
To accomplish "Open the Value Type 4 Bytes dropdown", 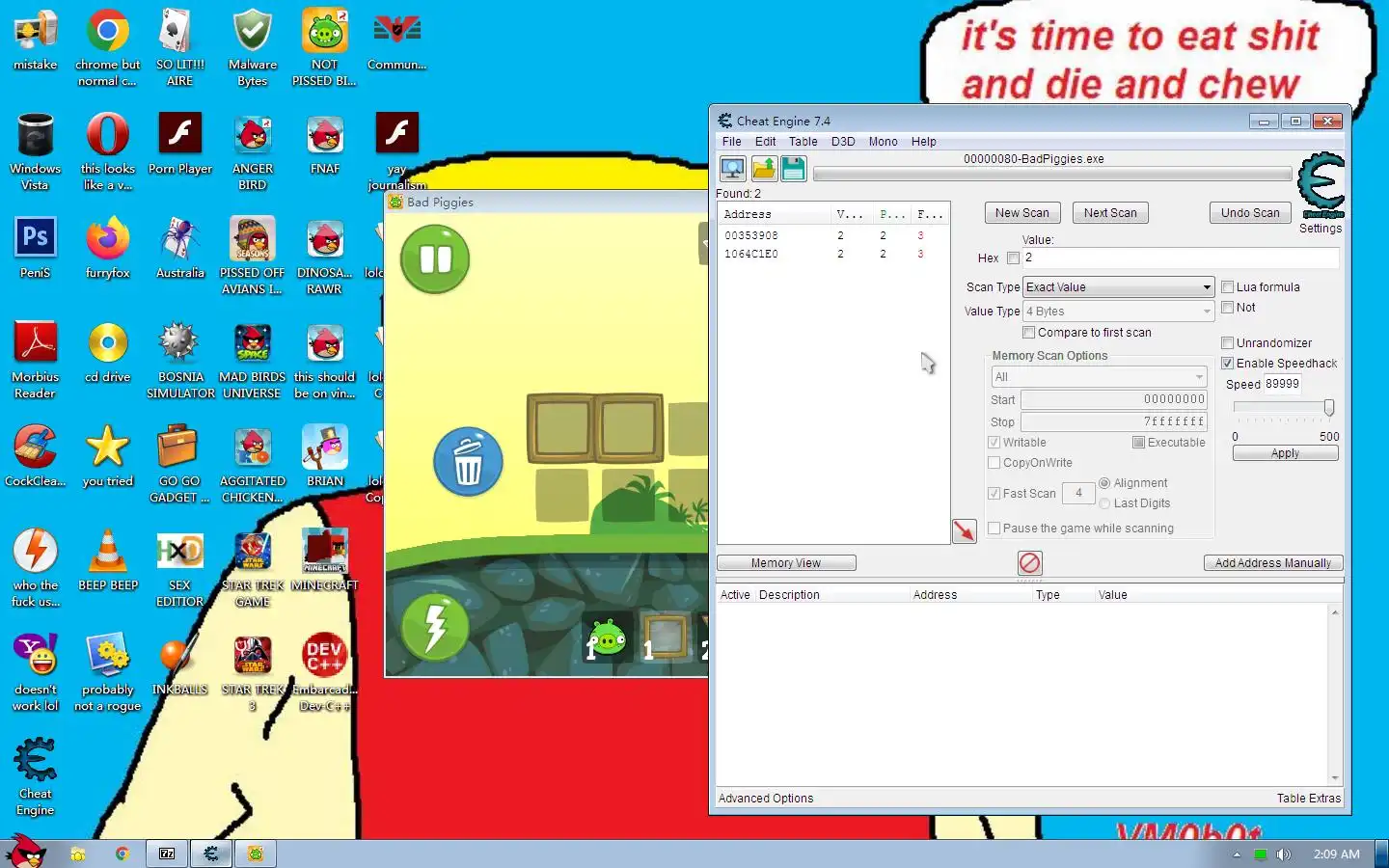I will click(x=1118, y=312).
